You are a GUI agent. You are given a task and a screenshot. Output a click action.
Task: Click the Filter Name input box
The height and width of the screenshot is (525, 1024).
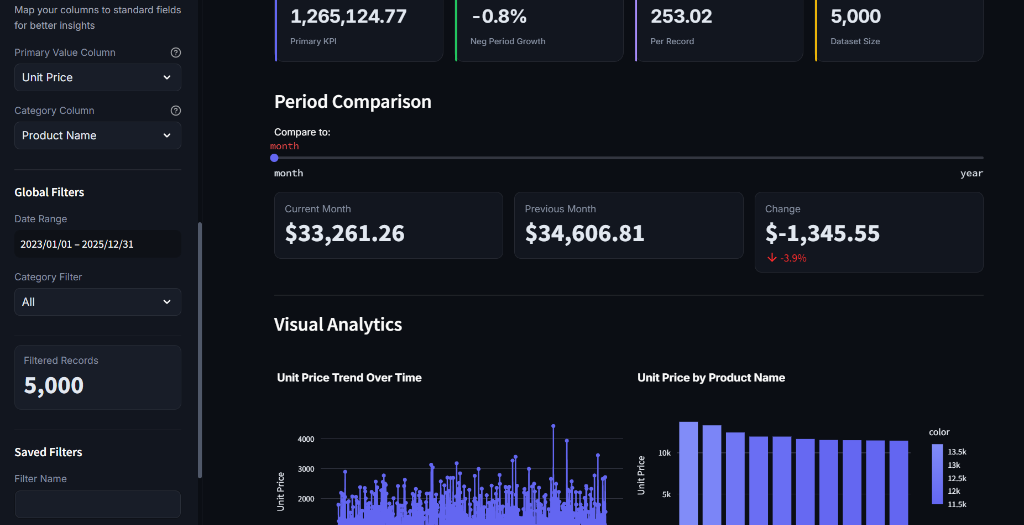98,504
